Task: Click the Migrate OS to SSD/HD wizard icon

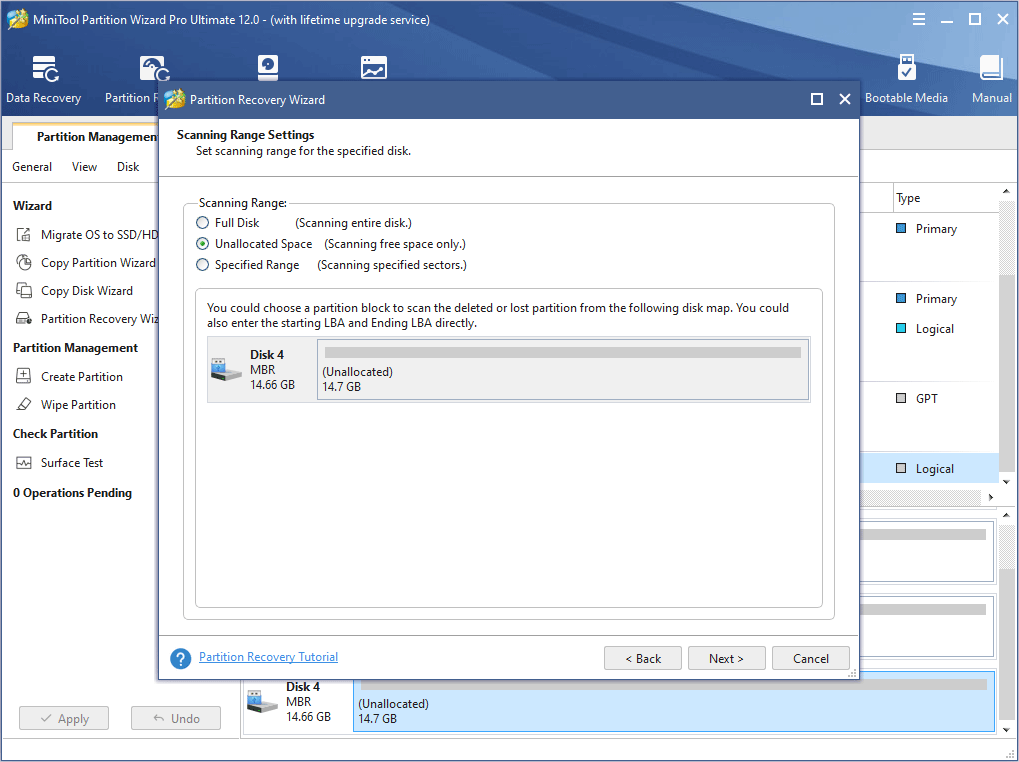Action: pos(23,235)
